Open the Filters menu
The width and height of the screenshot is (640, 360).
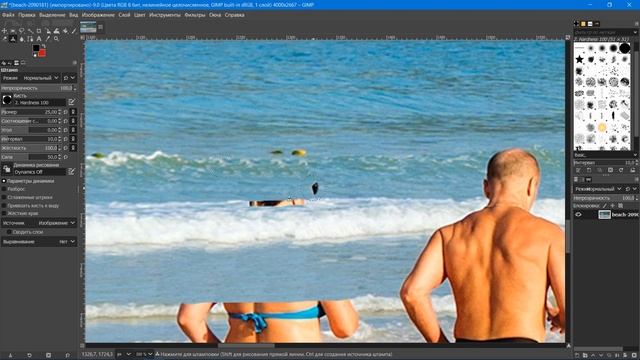[x=195, y=15]
